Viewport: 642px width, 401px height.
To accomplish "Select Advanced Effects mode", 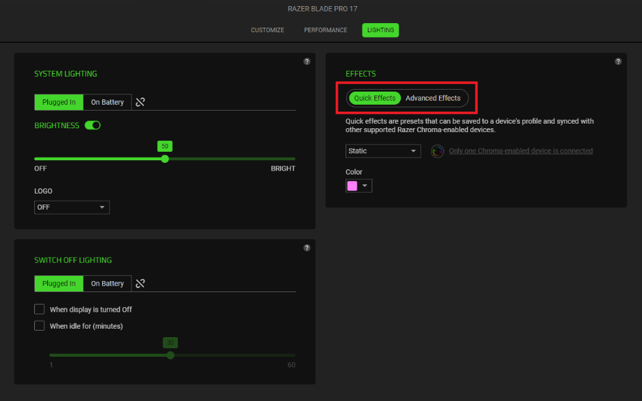I will [433, 98].
